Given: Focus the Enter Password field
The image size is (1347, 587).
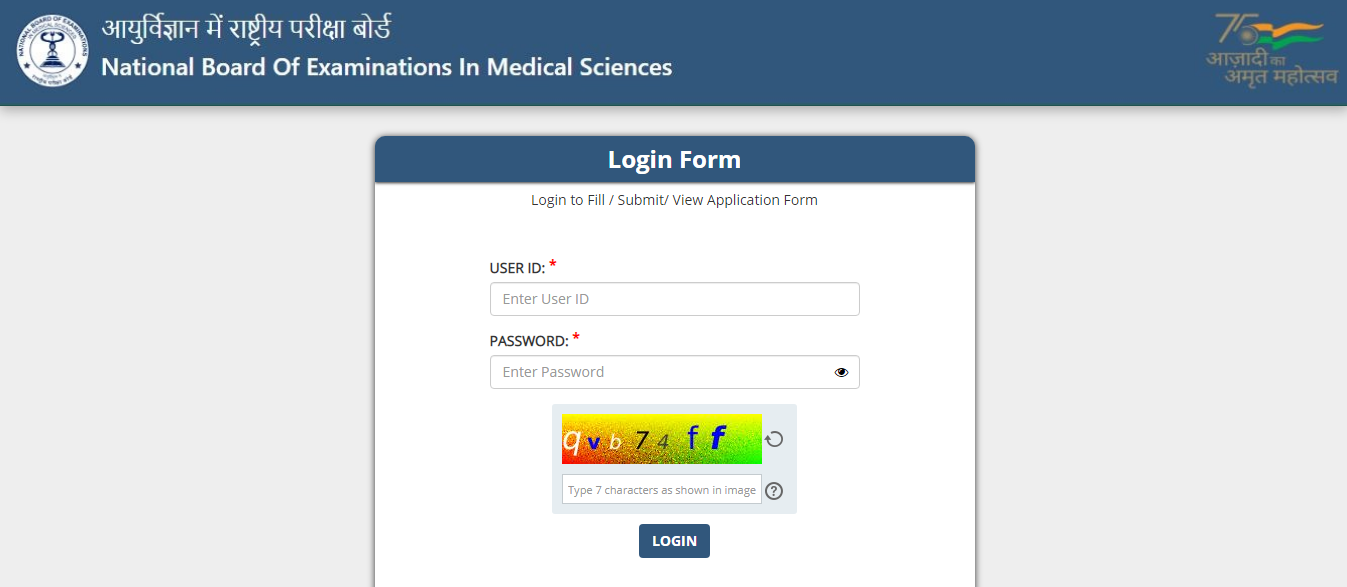Looking at the screenshot, I should (660, 372).
